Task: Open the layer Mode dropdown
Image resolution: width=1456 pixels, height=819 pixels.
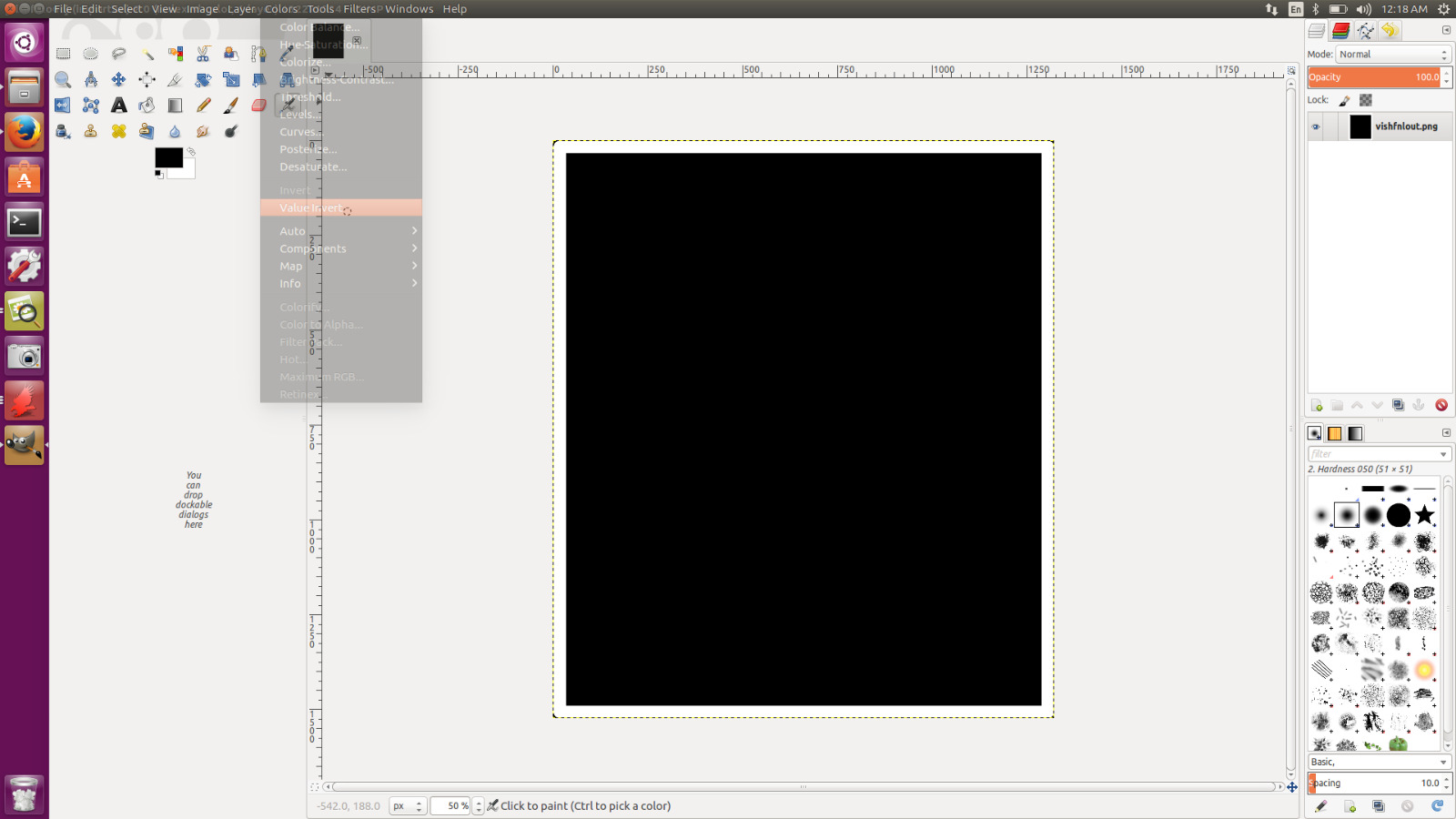Action: pyautogui.click(x=1393, y=55)
